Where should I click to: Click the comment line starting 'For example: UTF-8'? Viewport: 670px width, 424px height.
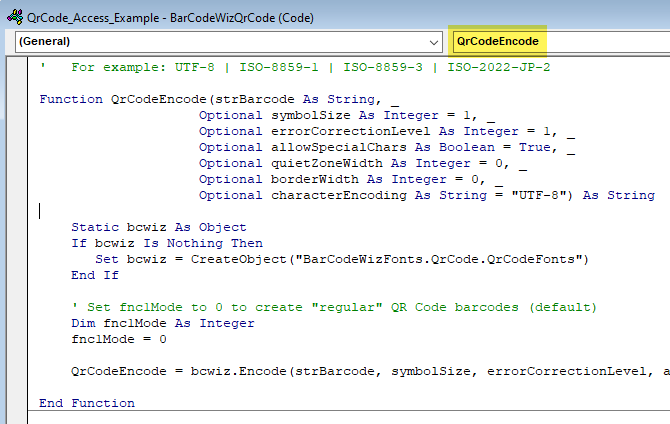295,68
